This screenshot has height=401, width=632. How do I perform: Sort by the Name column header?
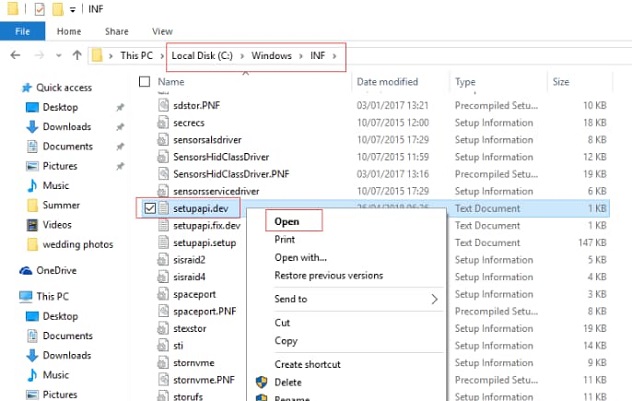[171, 82]
